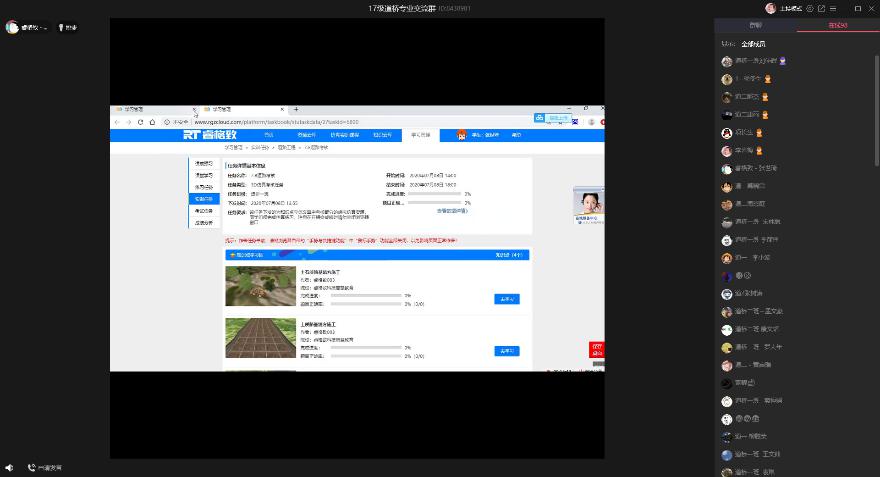Click the red floating badge on shared page
Image resolution: width=880 pixels, height=477 pixels.
pos(597,351)
